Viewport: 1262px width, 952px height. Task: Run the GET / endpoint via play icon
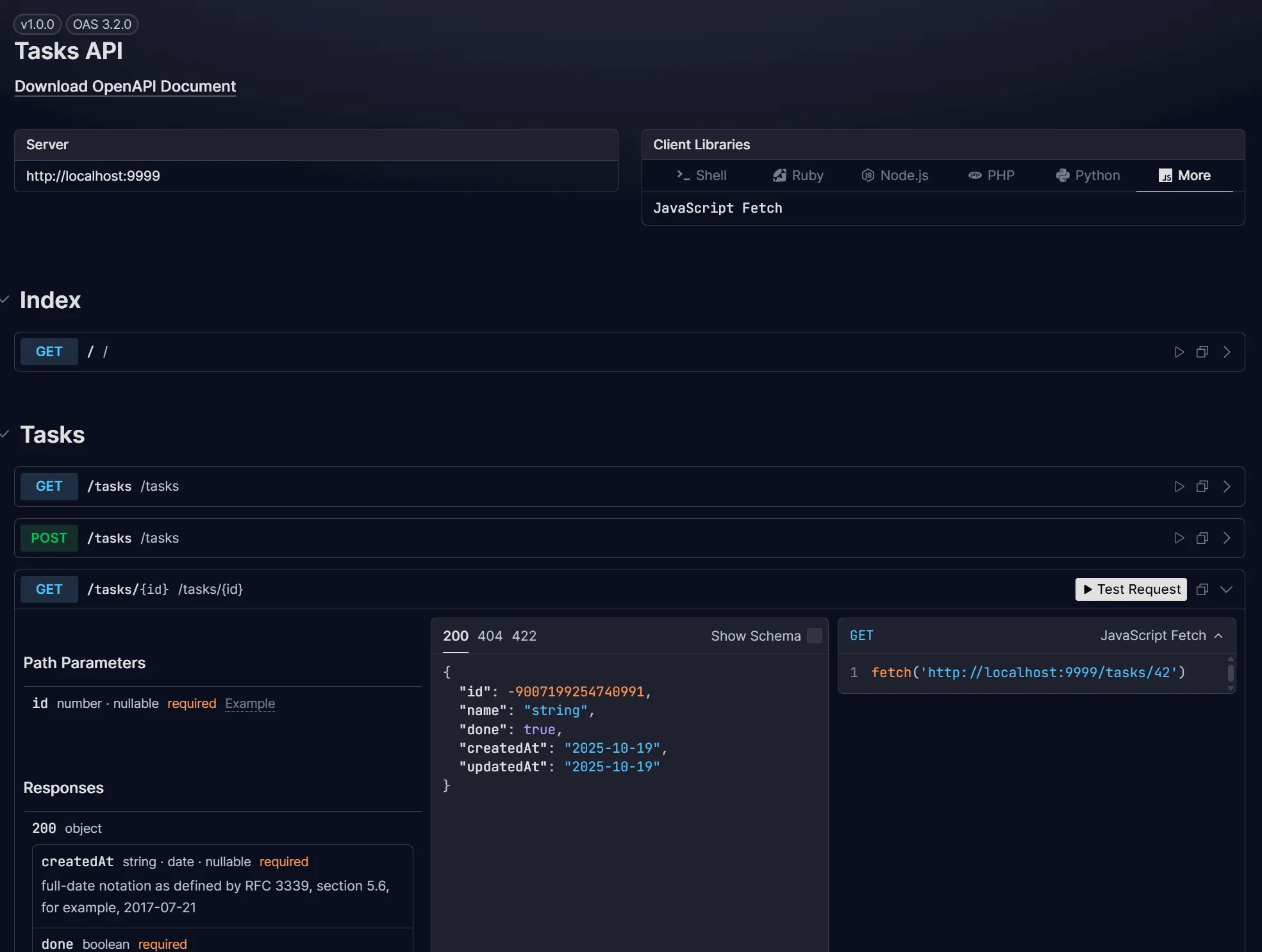(x=1178, y=351)
